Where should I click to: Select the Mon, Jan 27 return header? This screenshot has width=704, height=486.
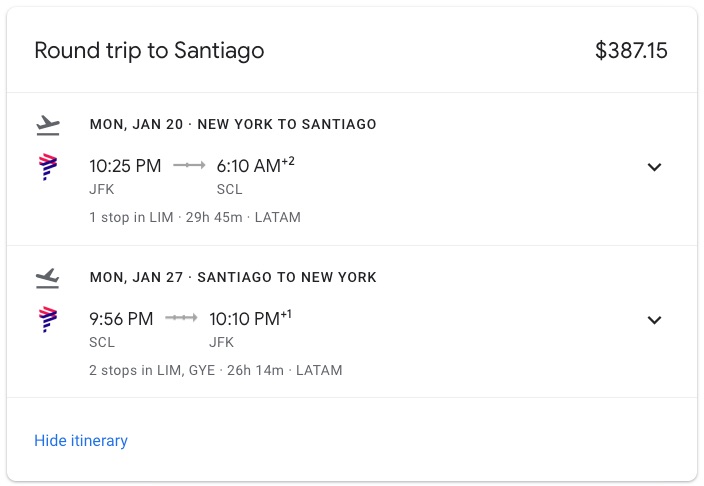[x=233, y=277]
